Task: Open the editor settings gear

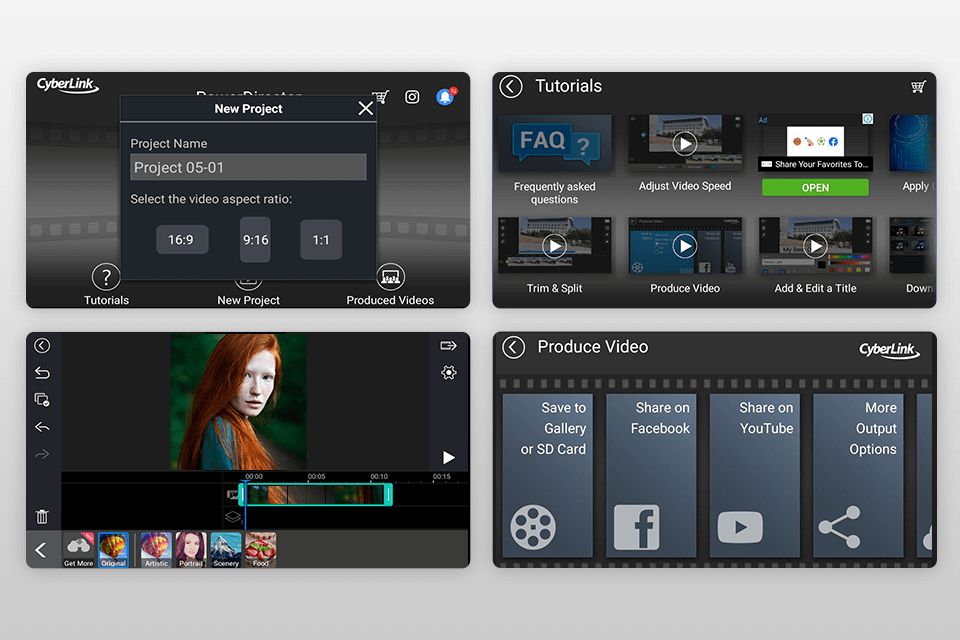Action: click(x=447, y=371)
